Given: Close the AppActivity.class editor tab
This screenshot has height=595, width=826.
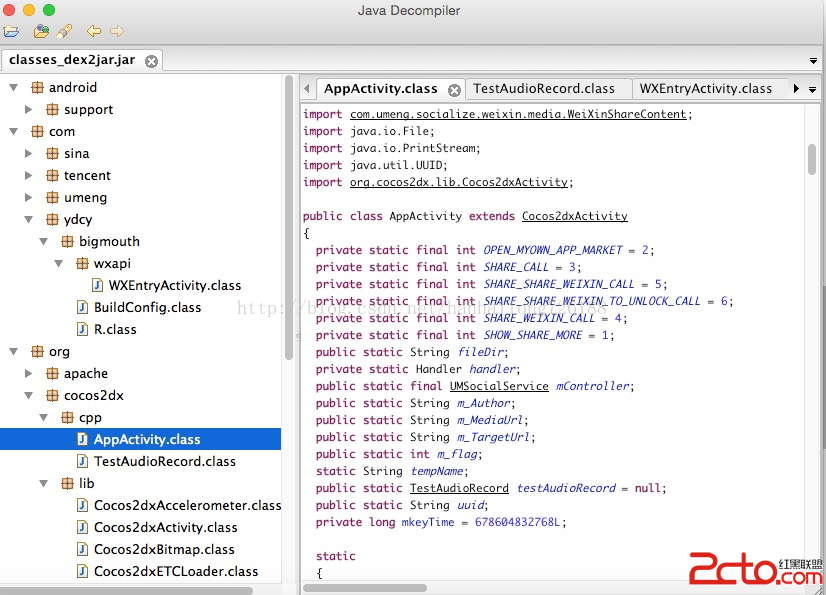Looking at the screenshot, I should click(x=454, y=89).
